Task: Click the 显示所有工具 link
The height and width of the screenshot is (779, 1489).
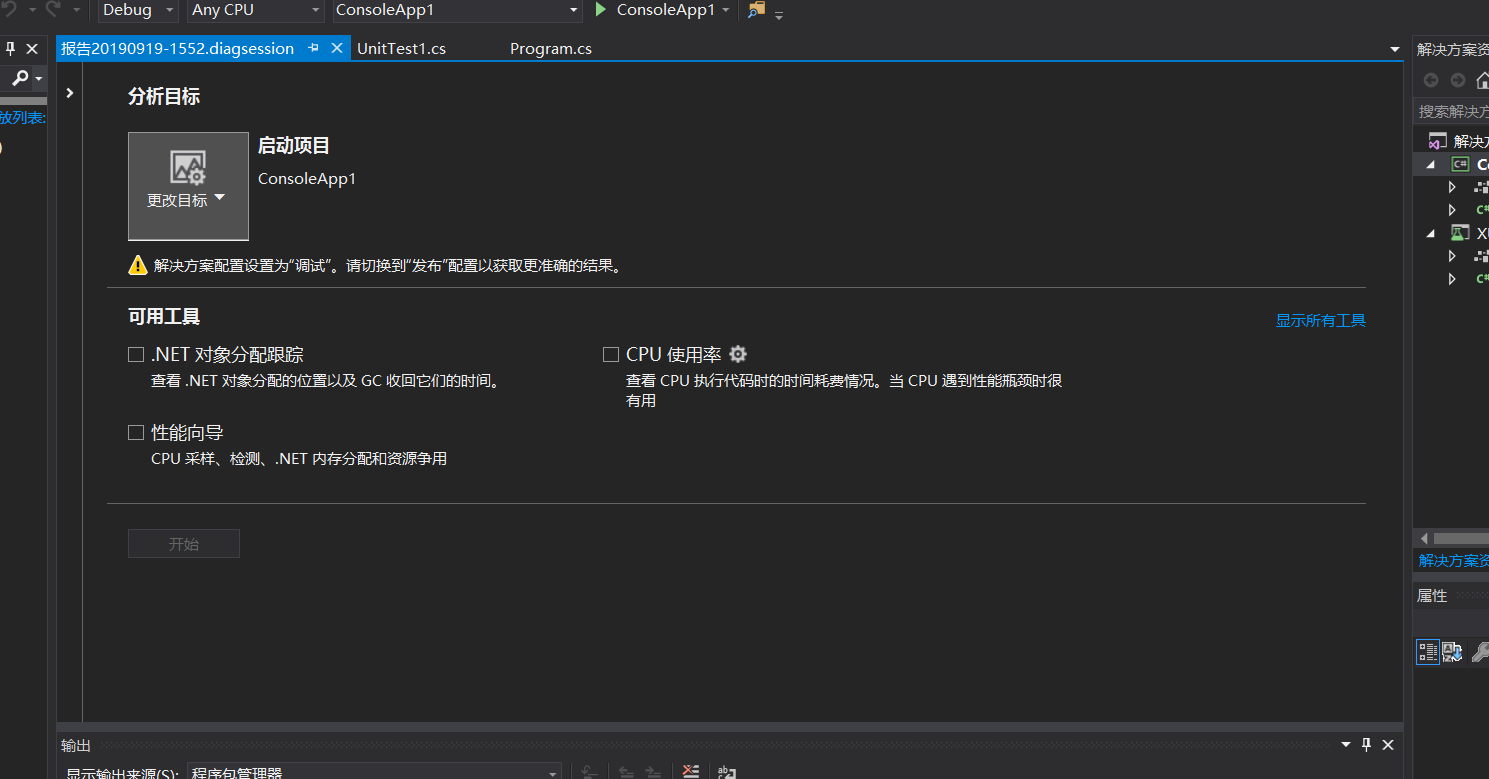Action: pyautogui.click(x=1320, y=320)
